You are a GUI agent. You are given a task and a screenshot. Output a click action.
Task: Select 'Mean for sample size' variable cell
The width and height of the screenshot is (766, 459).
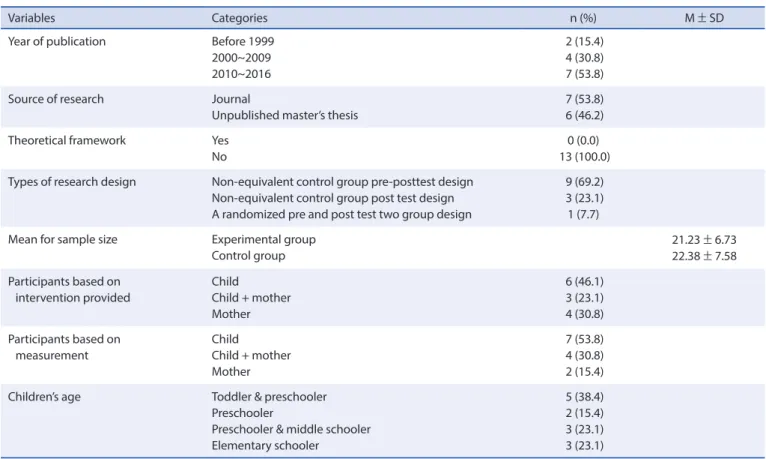pyautogui.click(x=63, y=240)
